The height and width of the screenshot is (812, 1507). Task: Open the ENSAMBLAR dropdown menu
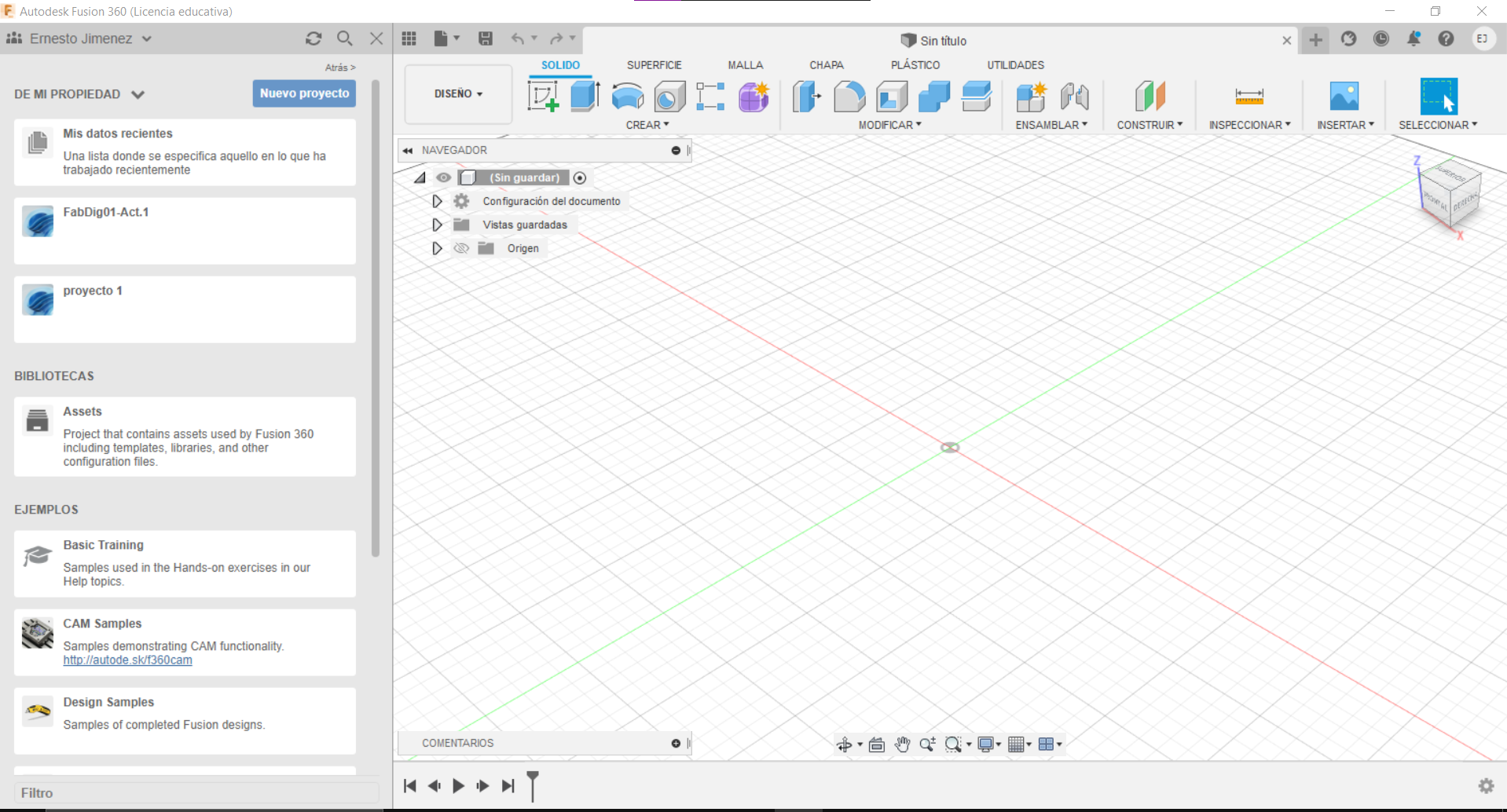1051,125
